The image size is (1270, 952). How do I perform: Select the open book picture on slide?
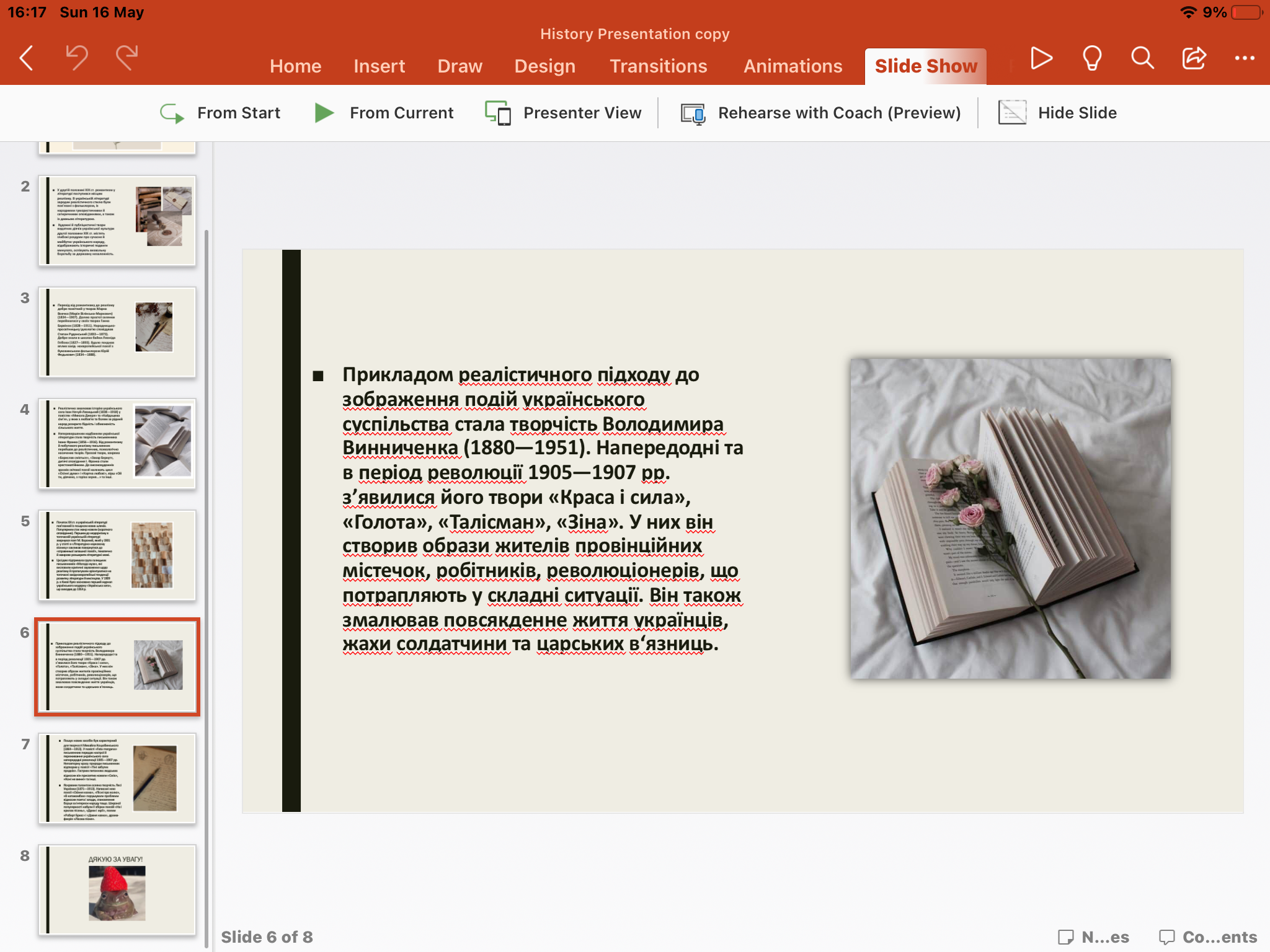coord(1011,518)
